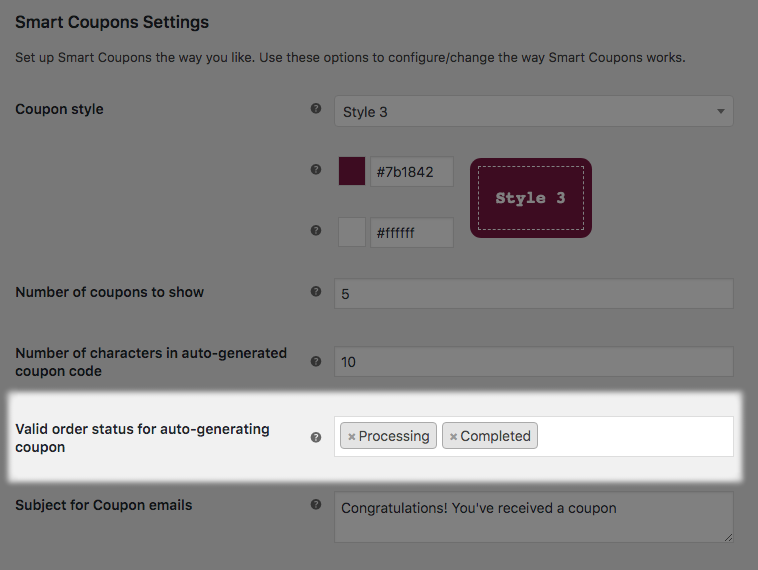Click the dropdown arrow of Style 3 select
The image size is (758, 570).
[720, 111]
